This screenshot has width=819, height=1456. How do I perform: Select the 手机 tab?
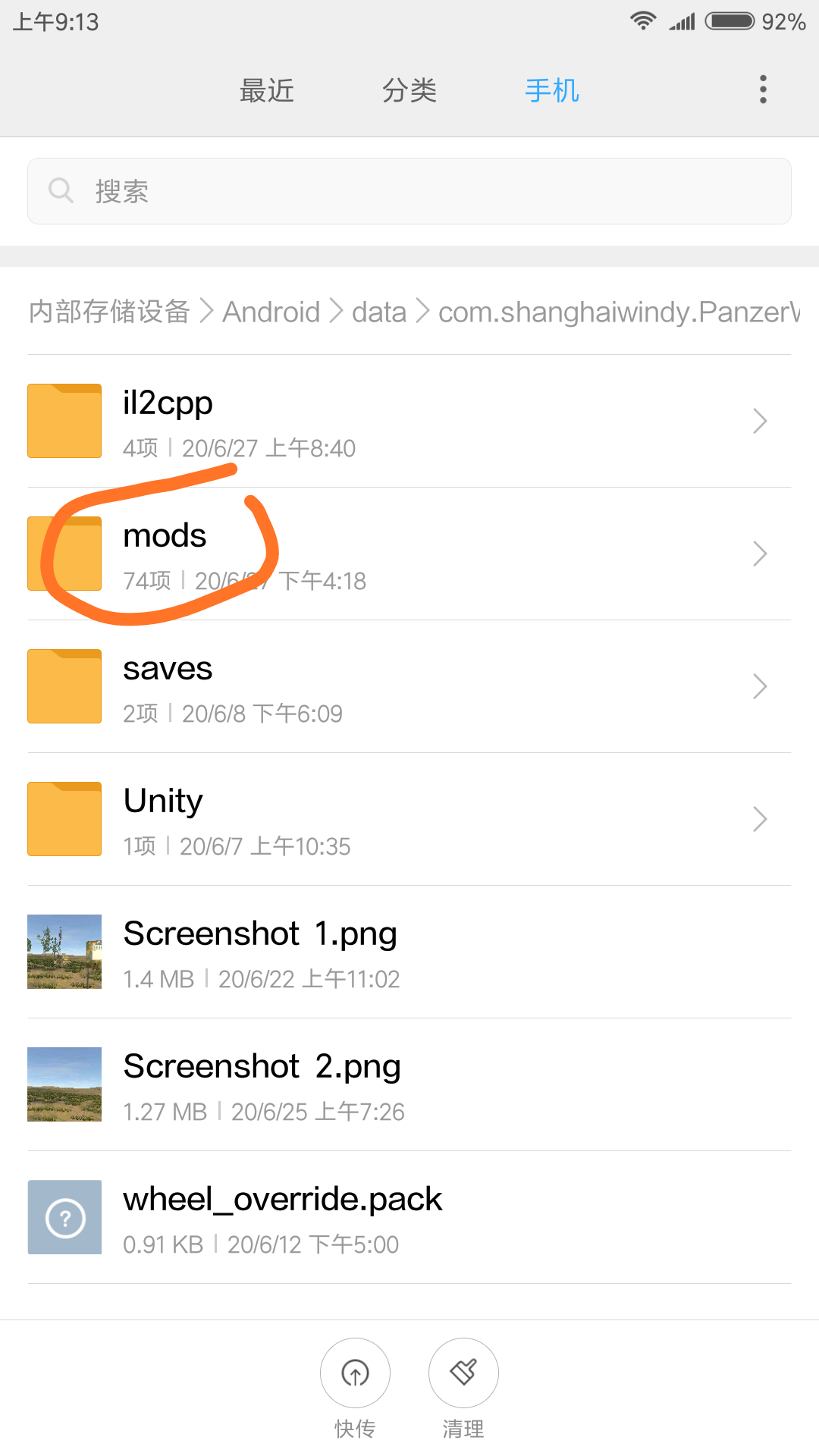point(552,90)
